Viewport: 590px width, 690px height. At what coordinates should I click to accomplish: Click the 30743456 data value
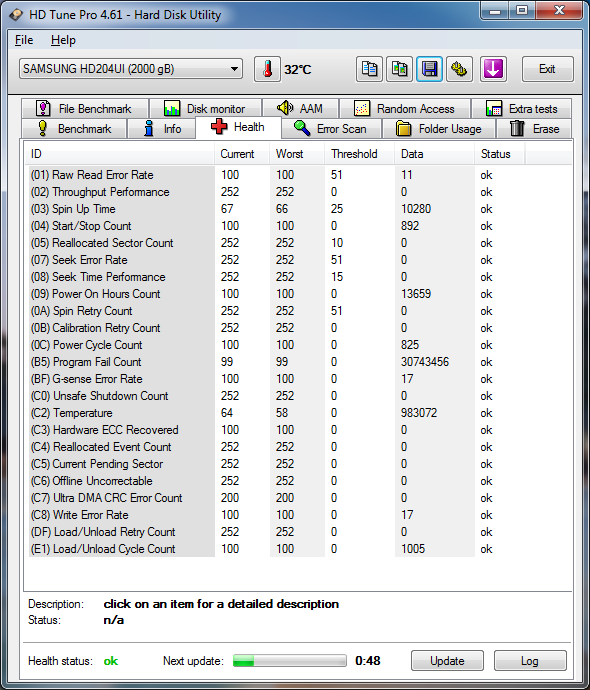pyautogui.click(x=425, y=362)
